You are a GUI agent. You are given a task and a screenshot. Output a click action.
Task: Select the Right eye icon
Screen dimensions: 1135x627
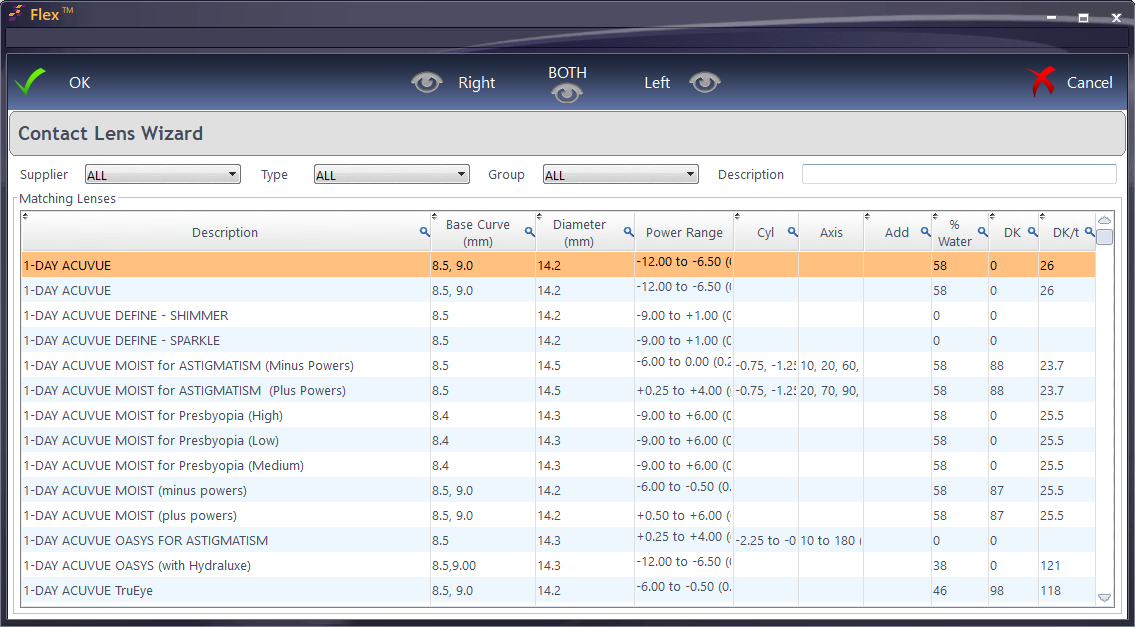click(x=427, y=83)
